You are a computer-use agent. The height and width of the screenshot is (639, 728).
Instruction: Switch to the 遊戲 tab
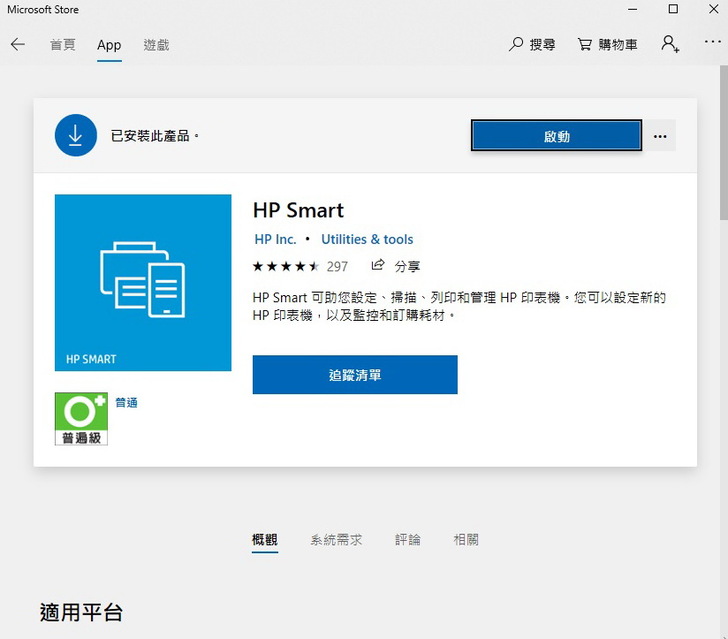(156, 45)
